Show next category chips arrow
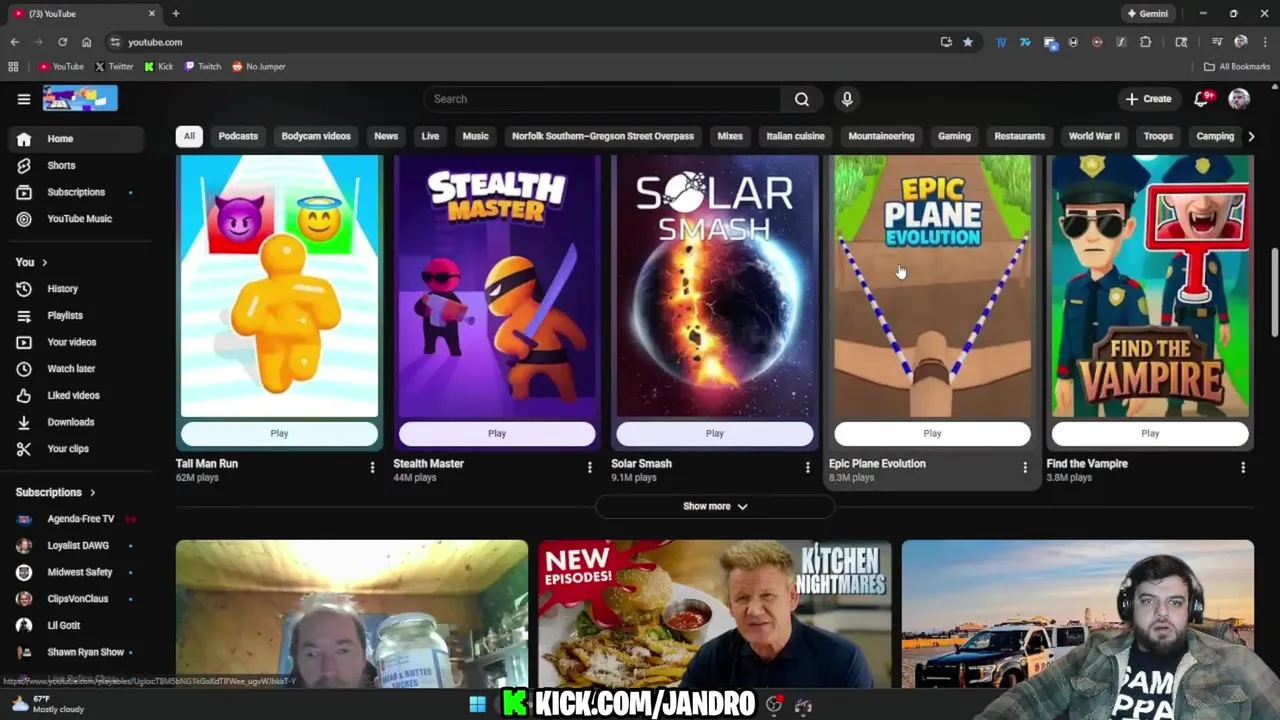This screenshot has width=1280, height=720. pyautogui.click(x=1250, y=136)
